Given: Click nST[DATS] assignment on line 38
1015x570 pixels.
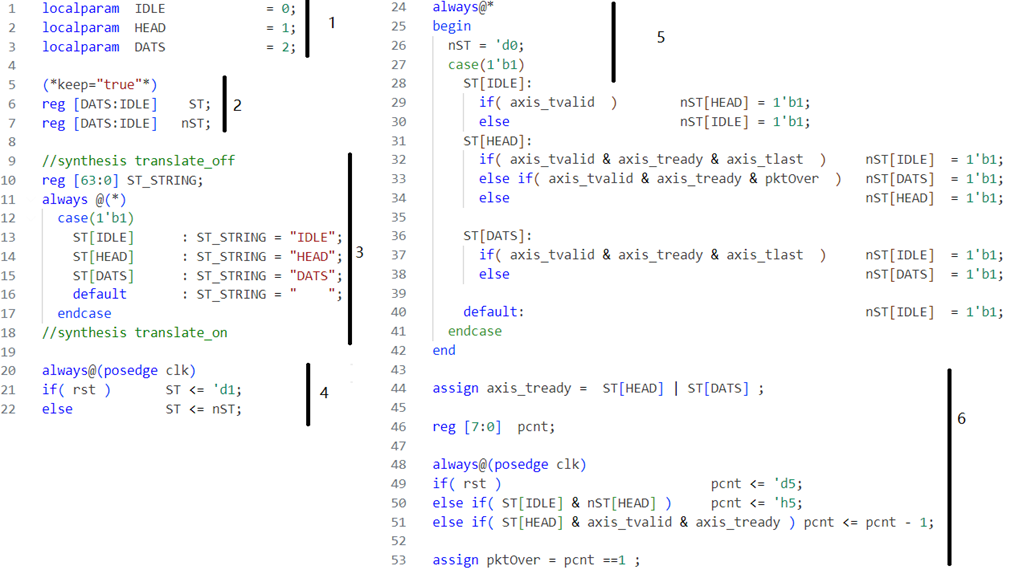Looking at the screenshot, I should [934, 274].
